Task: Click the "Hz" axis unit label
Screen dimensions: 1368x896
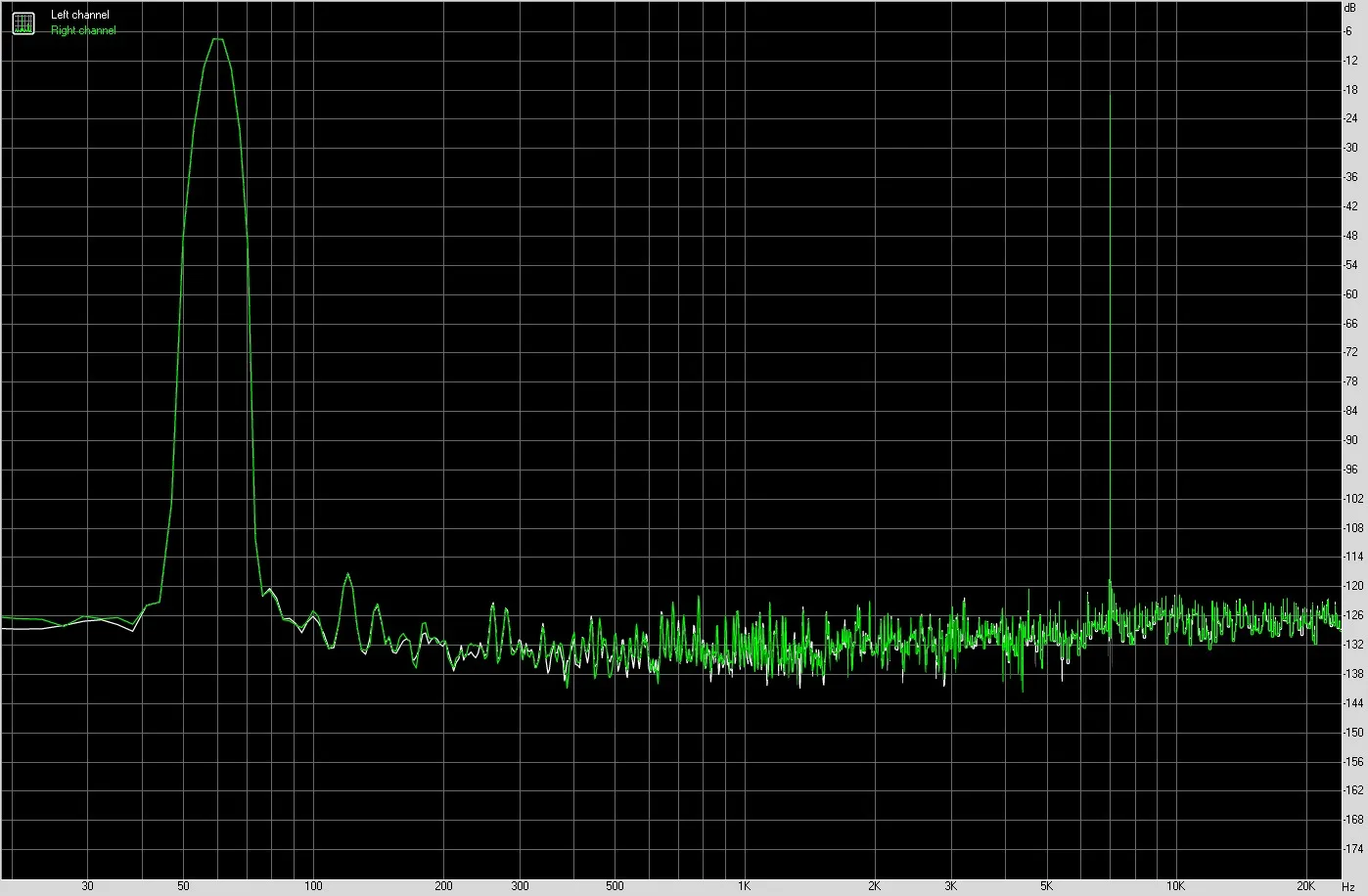Action: pyautogui.click(x=1348, y=886)
